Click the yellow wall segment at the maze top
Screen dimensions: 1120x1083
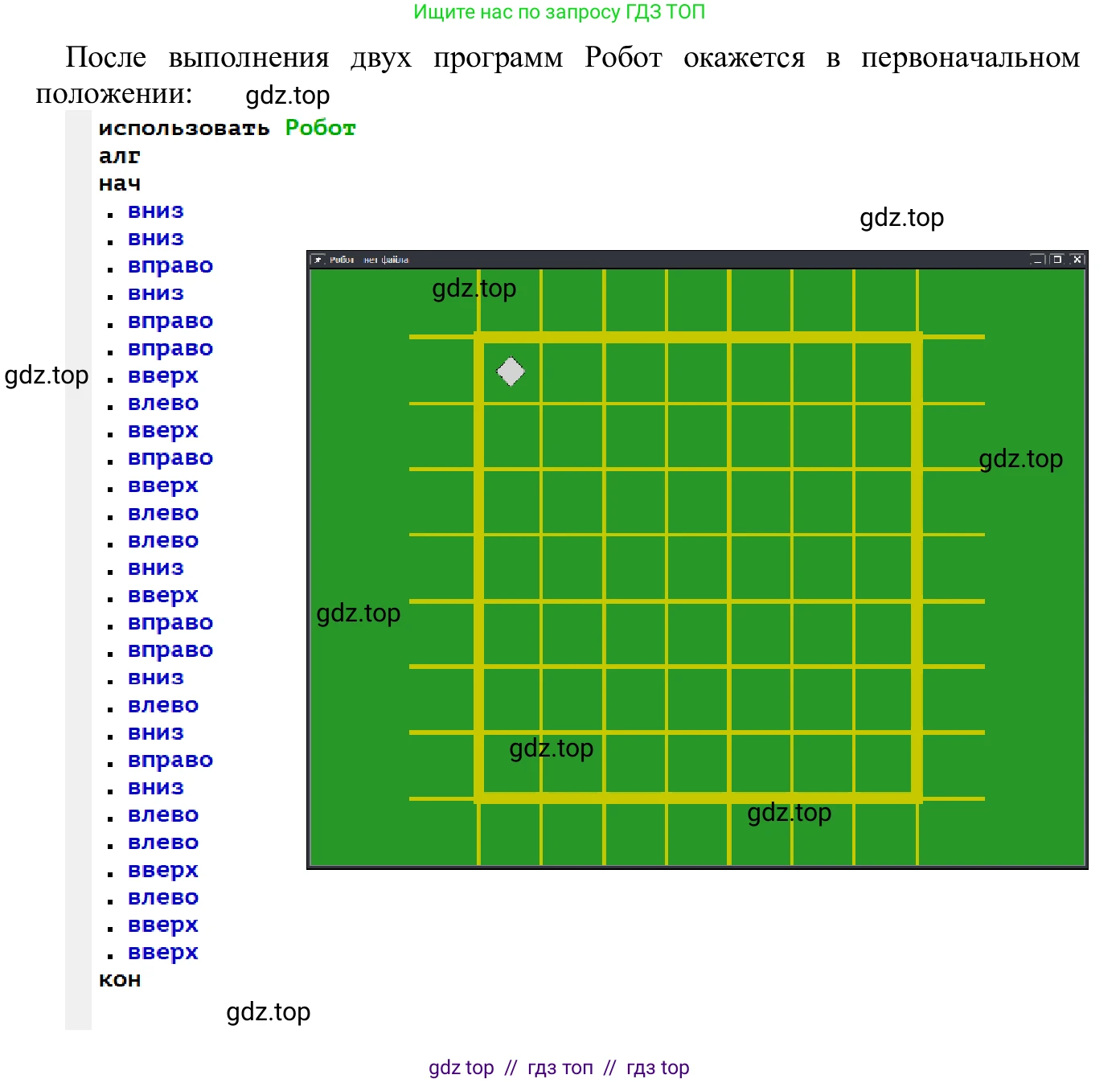pos(699,336)
